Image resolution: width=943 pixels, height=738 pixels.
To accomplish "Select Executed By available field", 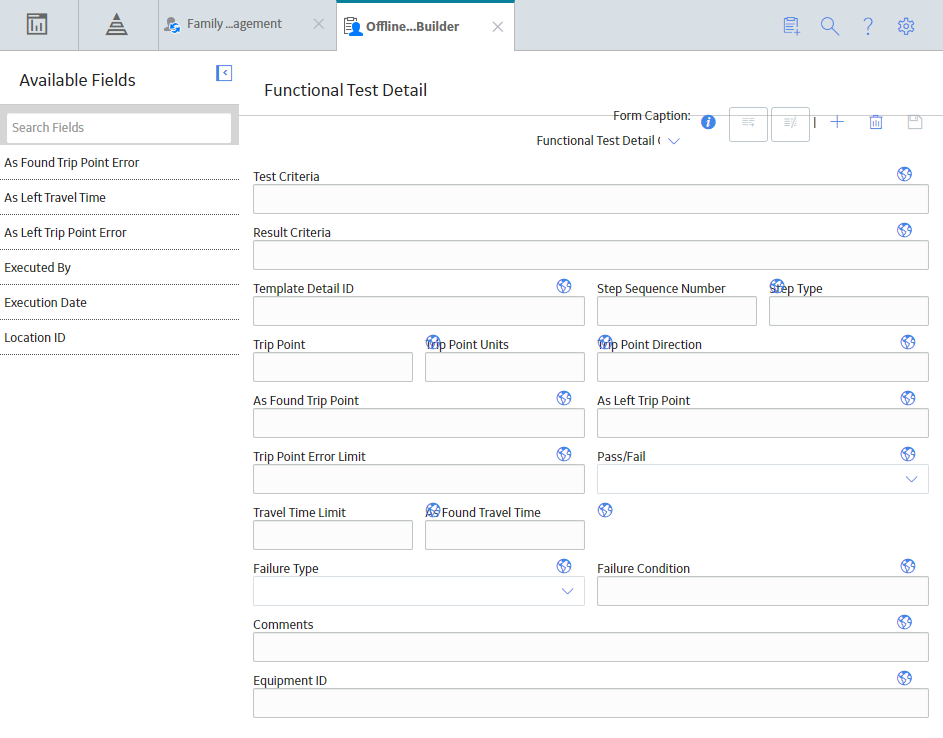I will [x=120, y=267].
